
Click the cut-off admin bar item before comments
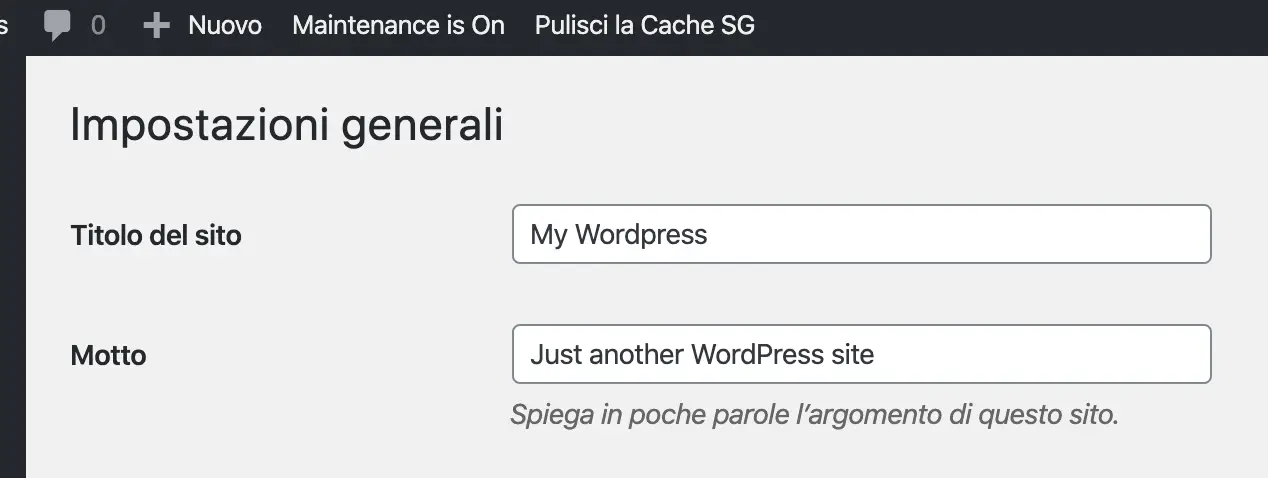click(4, 25)
